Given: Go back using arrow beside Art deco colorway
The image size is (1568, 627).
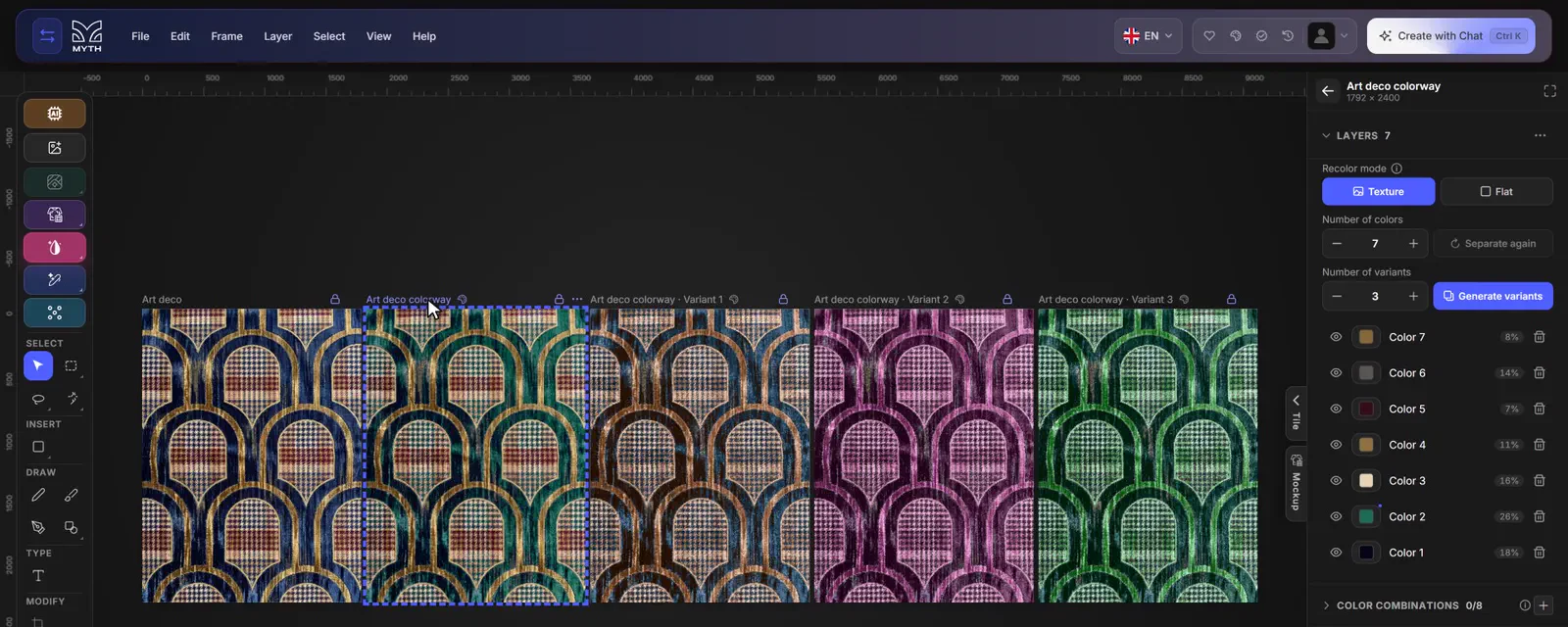Looking at the screenshot, I should click(x=1328, y=91).
